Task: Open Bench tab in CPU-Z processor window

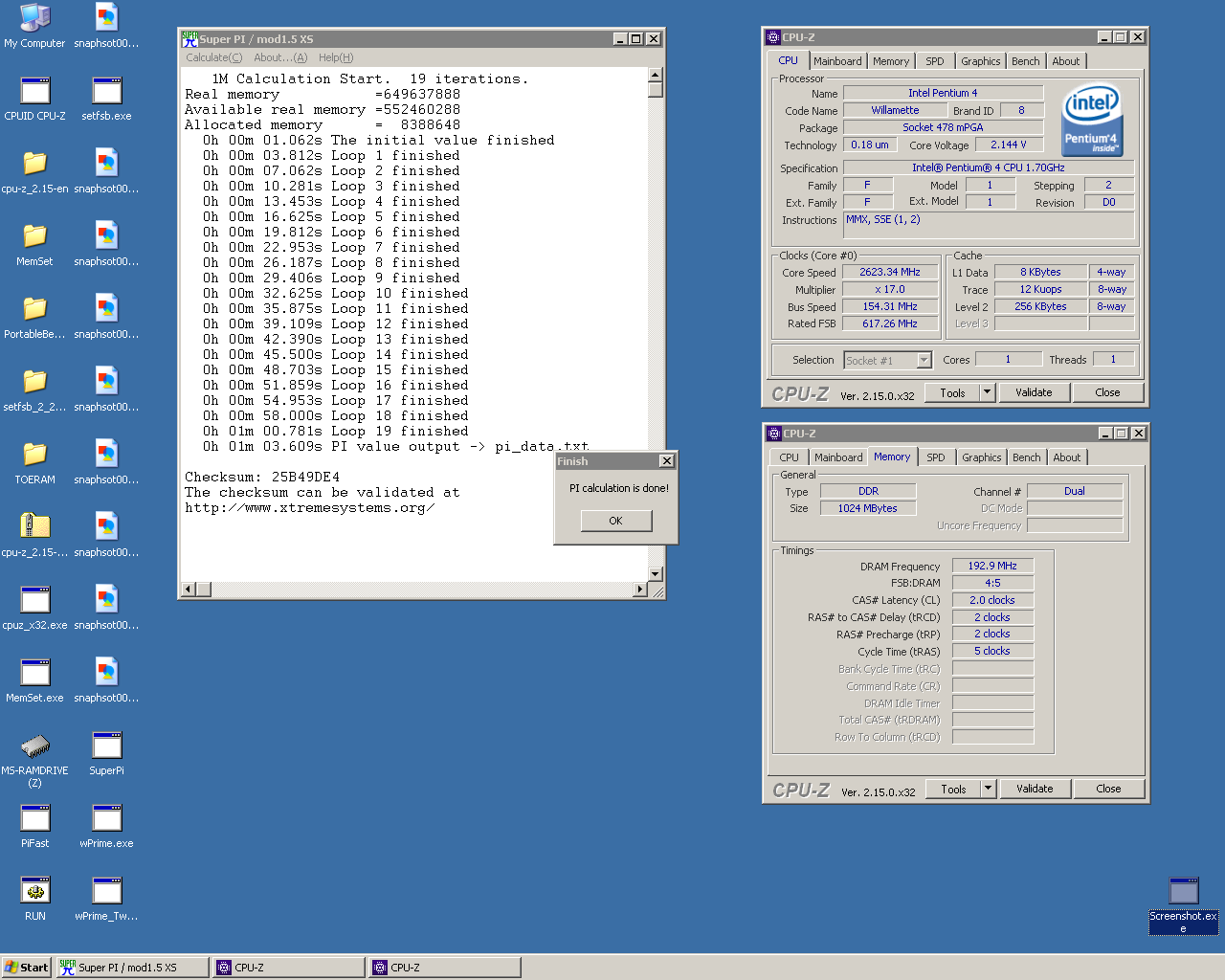Action: [x=1026, y=61]
